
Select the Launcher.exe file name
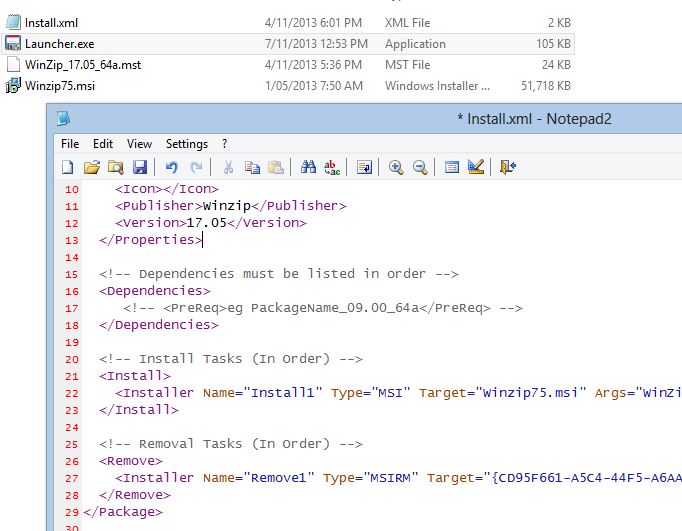pyautogui.click(x=60, y=44)
